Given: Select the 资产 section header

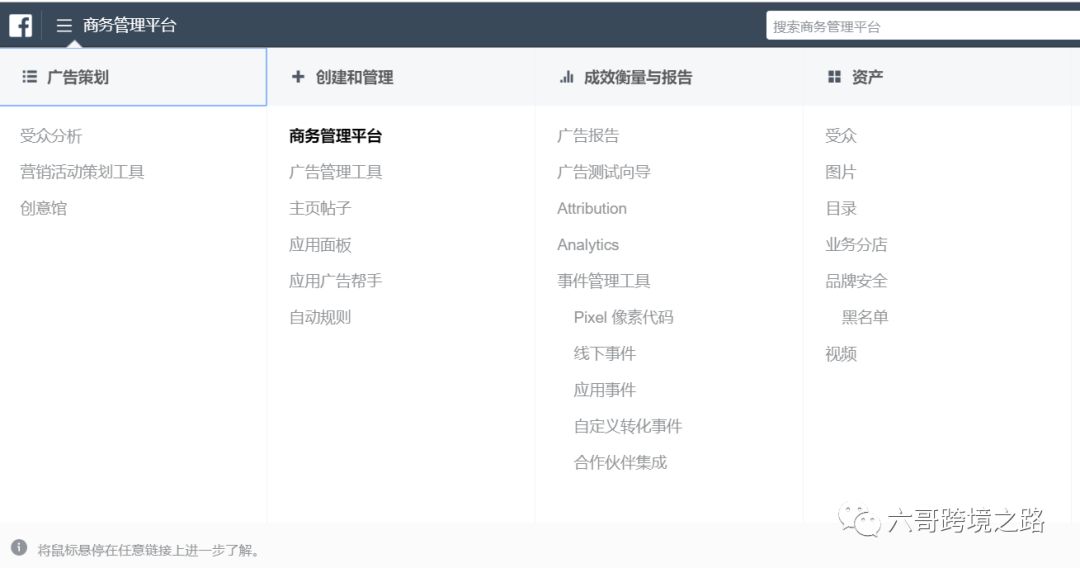Looking at the screenshot, I should pyautogui.click(x=937, y=76).
